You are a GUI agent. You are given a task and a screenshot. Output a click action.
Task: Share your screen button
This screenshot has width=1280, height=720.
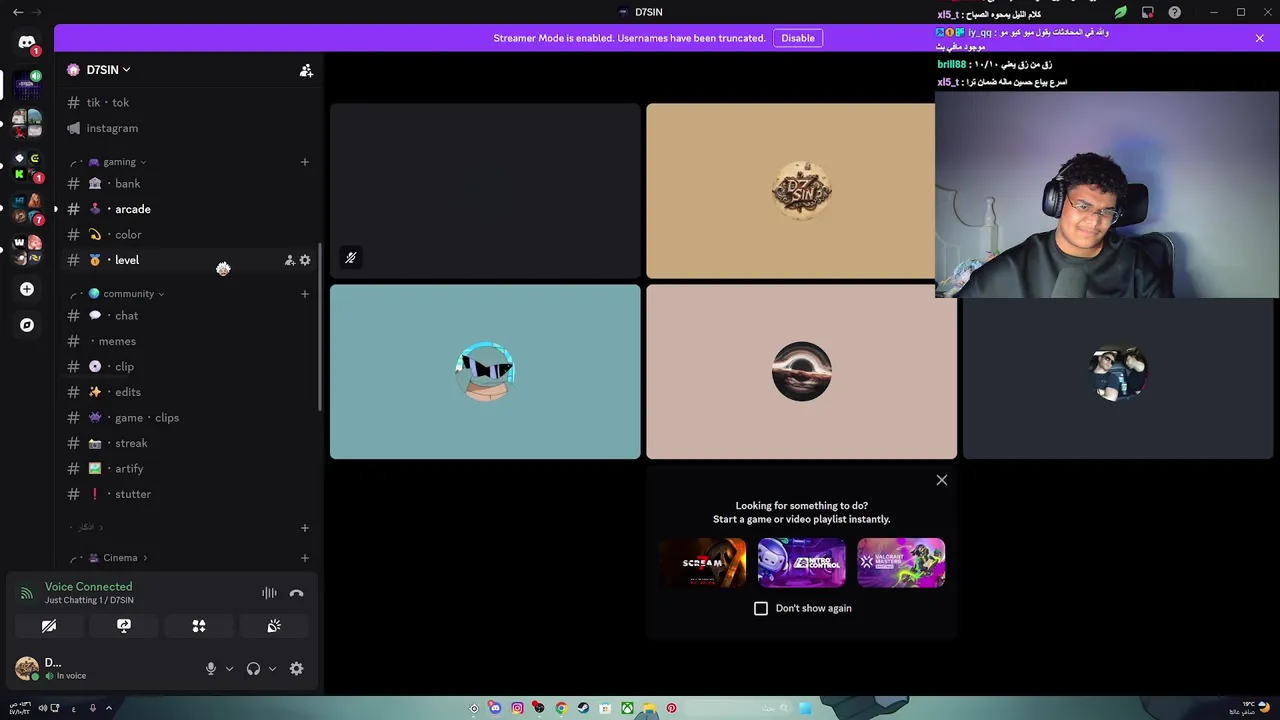(x=124, y=626)
